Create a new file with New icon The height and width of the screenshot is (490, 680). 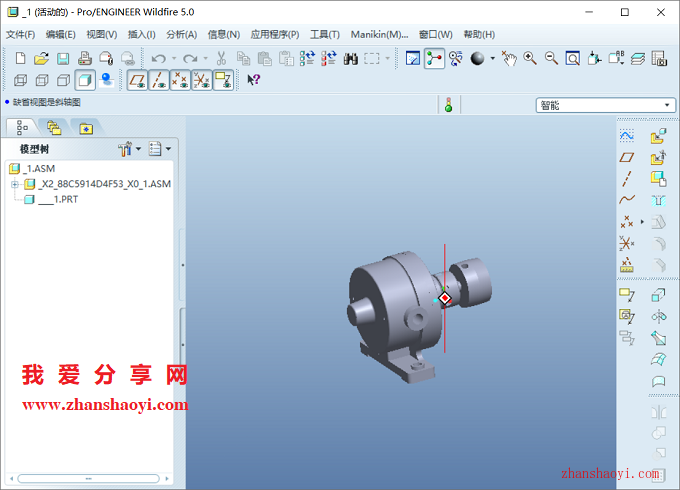coord(20,58)
